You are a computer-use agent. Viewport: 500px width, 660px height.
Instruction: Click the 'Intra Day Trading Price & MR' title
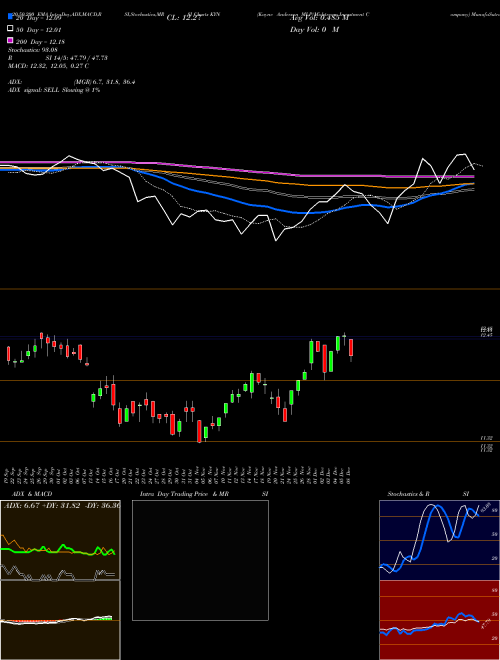184,494
